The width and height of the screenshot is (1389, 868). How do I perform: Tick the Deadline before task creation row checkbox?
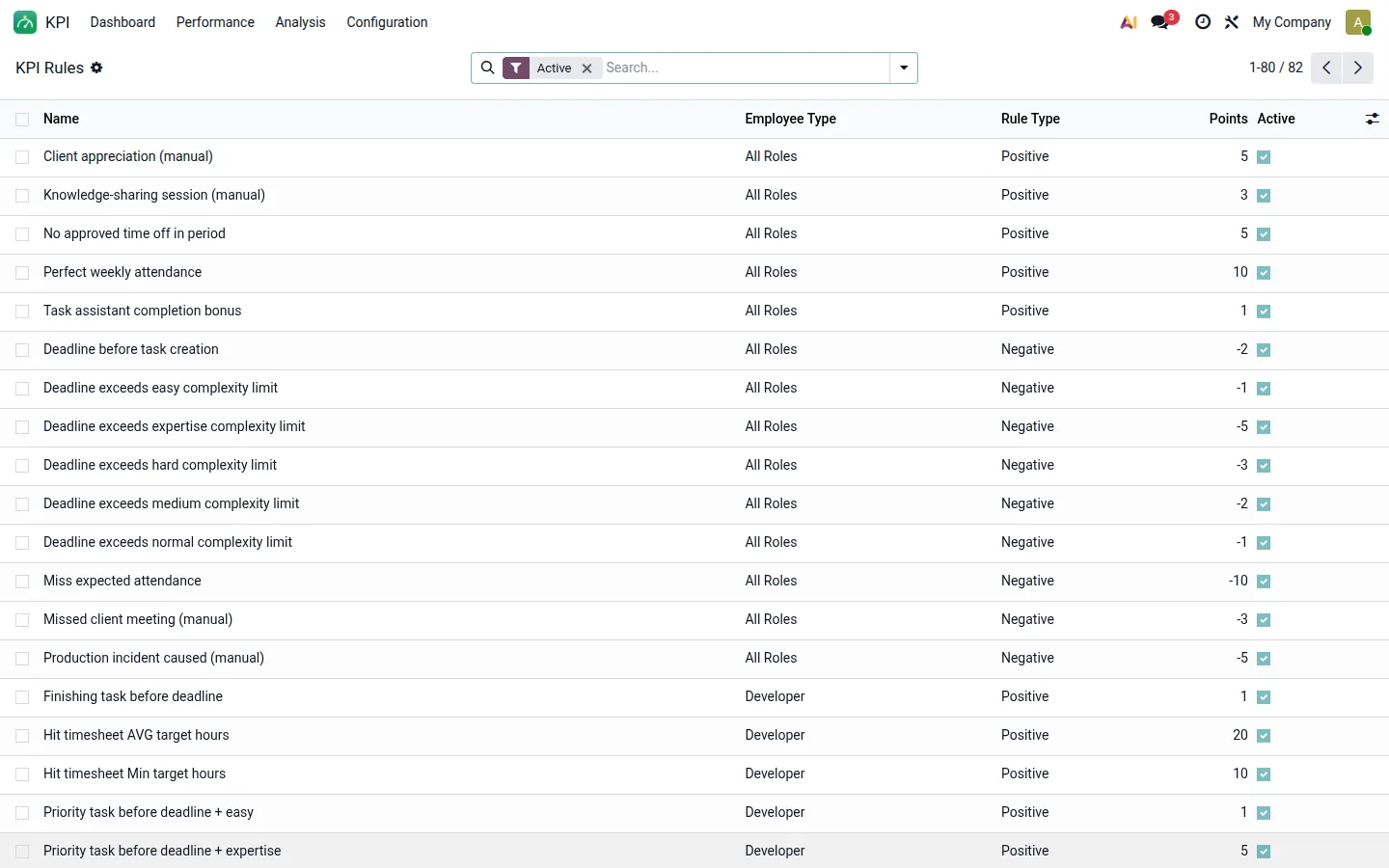[x=22, y=350]
